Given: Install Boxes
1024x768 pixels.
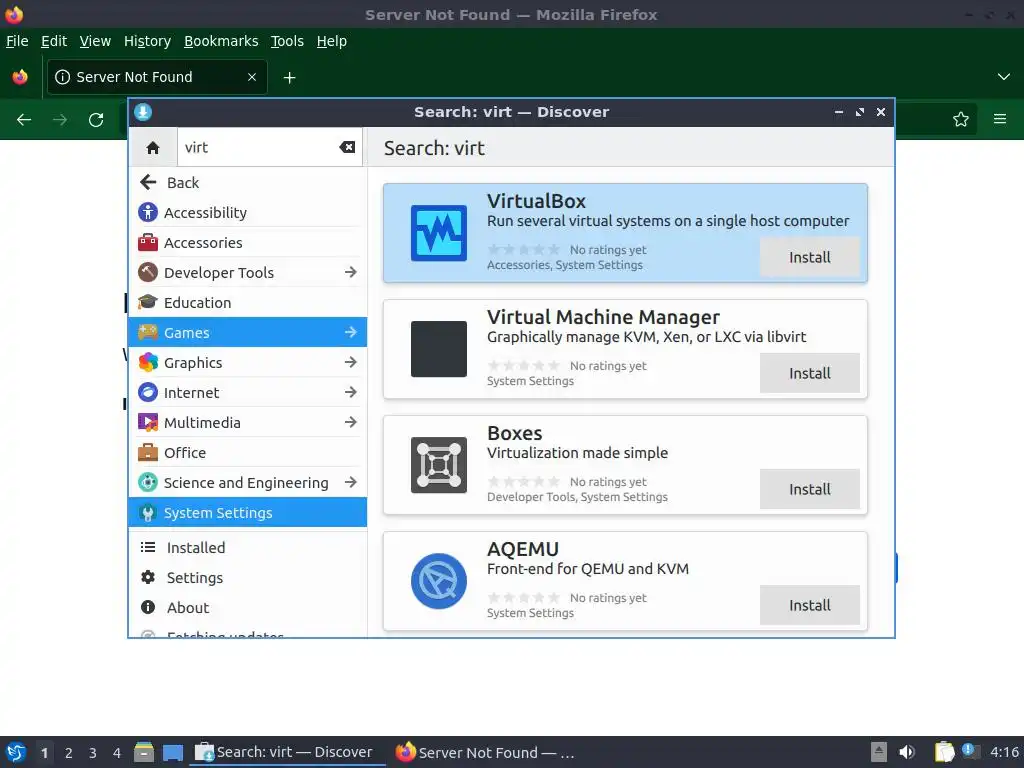Looking at the screenshot, I should [x=810, y=489].
